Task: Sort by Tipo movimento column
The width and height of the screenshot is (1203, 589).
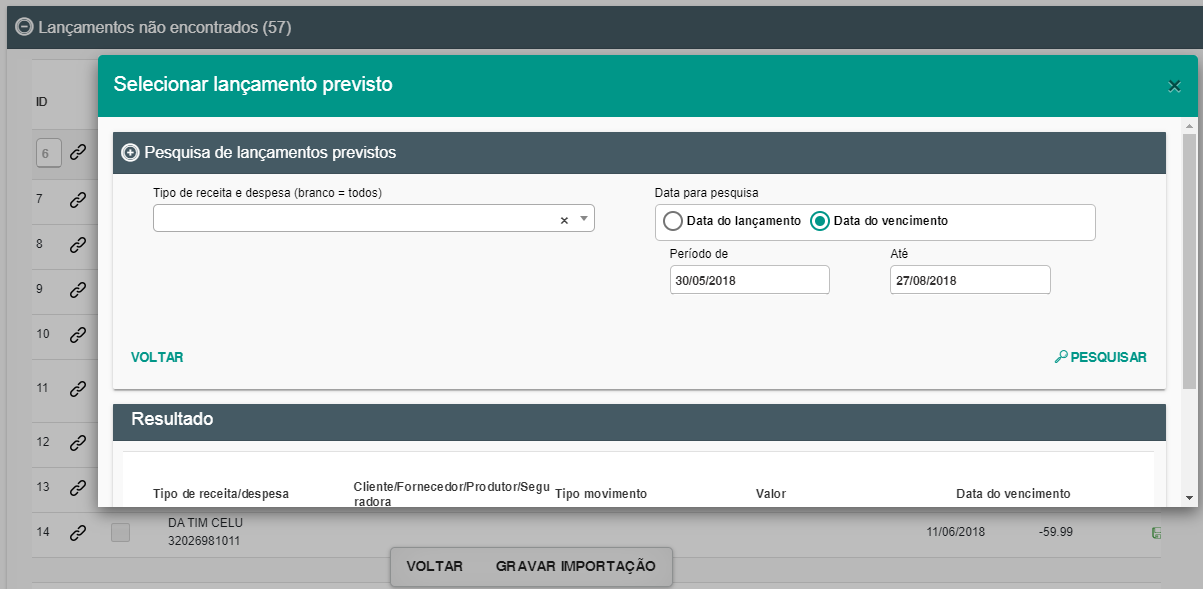Action: click(x=601, y=494)
